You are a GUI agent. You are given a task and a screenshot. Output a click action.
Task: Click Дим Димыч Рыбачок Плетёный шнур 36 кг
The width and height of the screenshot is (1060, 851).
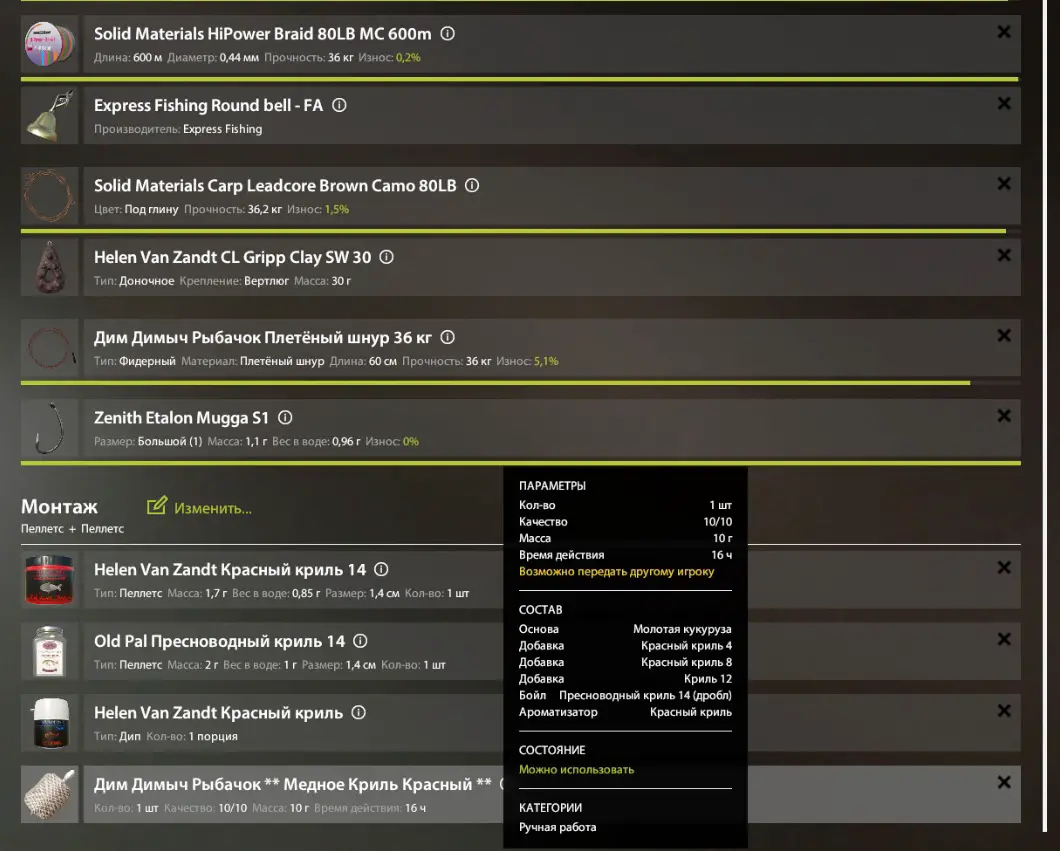point(262,337)
